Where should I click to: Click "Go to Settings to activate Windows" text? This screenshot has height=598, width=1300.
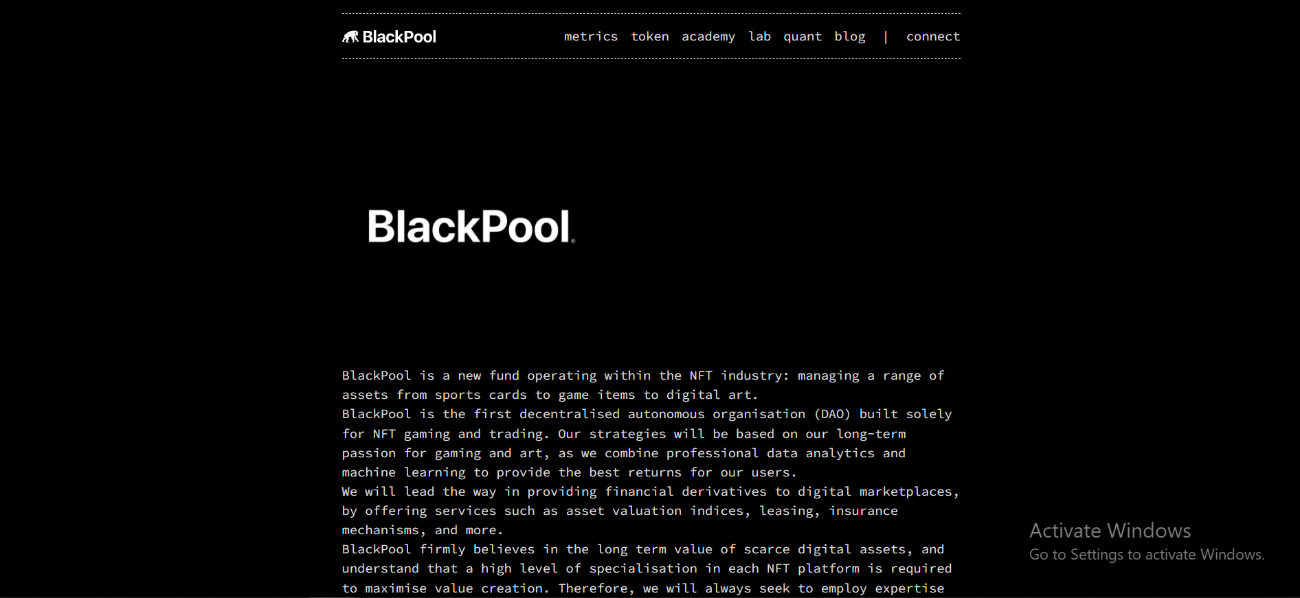tap(1146, 555)
